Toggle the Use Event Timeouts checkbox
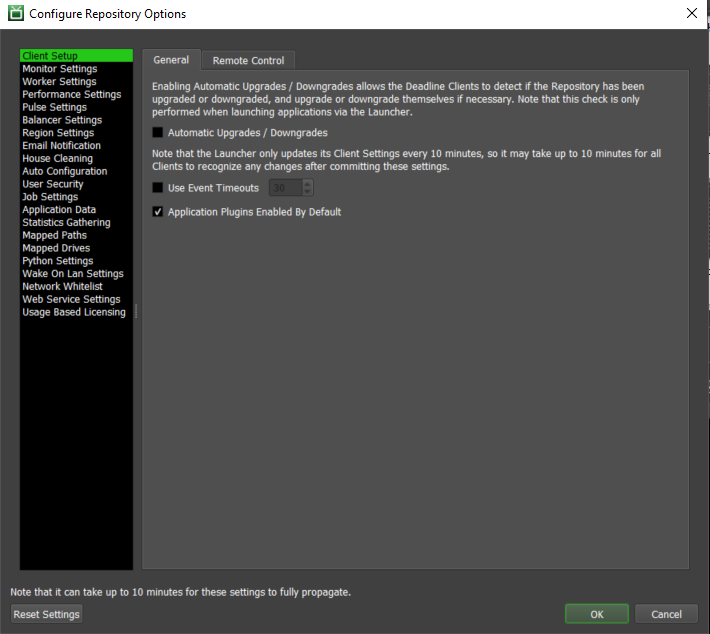This screenshot has width=710, height=634. (x=158, y=187)
